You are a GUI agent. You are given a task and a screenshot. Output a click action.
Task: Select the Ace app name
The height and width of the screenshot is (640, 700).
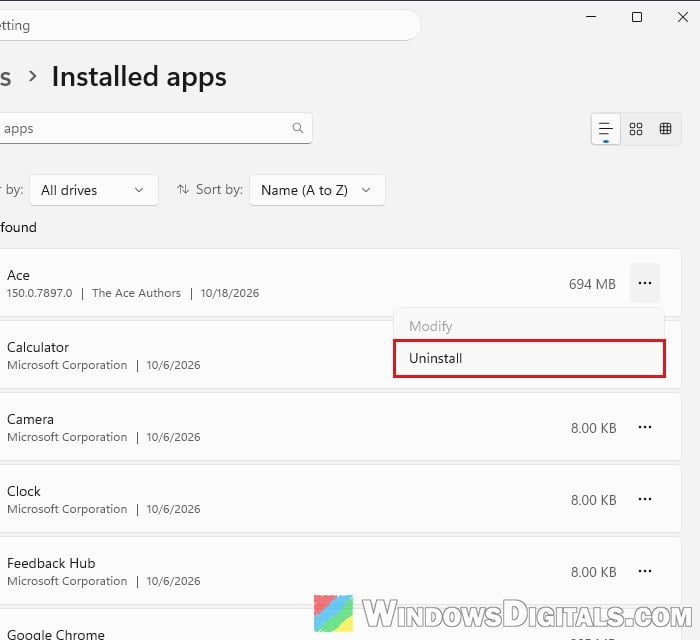(x=18, y=275)
